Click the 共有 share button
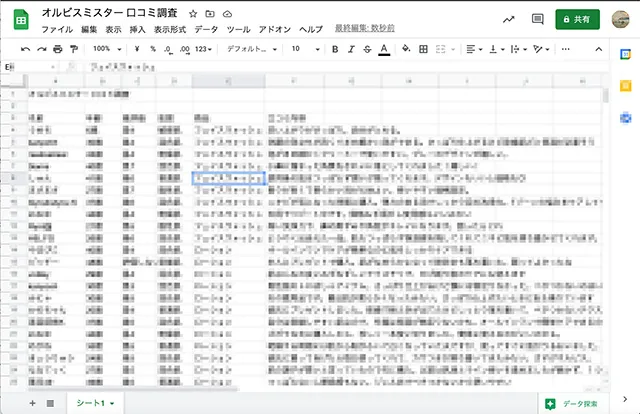This screenshot has height=414, width=640. (x=577, y=19)
